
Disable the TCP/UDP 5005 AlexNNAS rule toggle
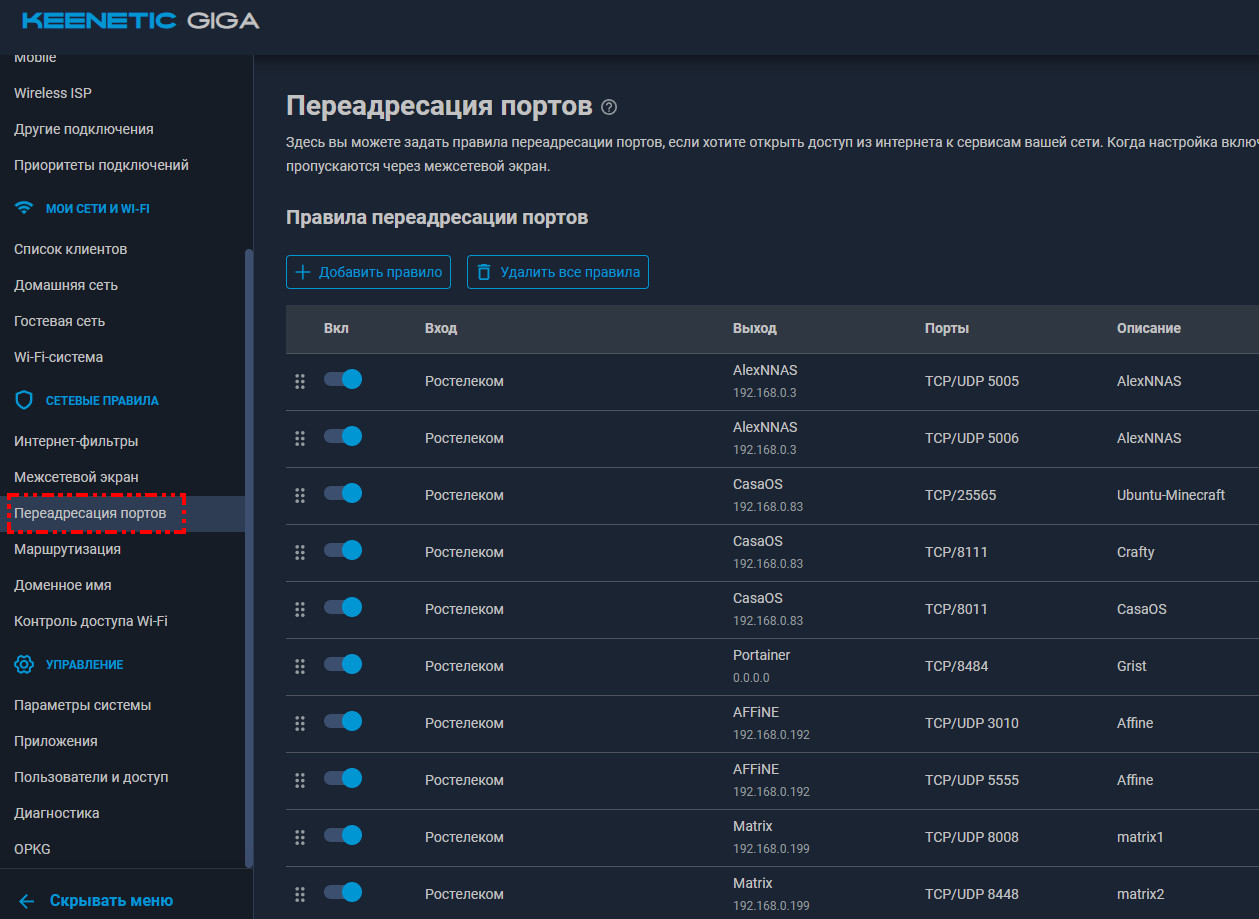(342, 379)
